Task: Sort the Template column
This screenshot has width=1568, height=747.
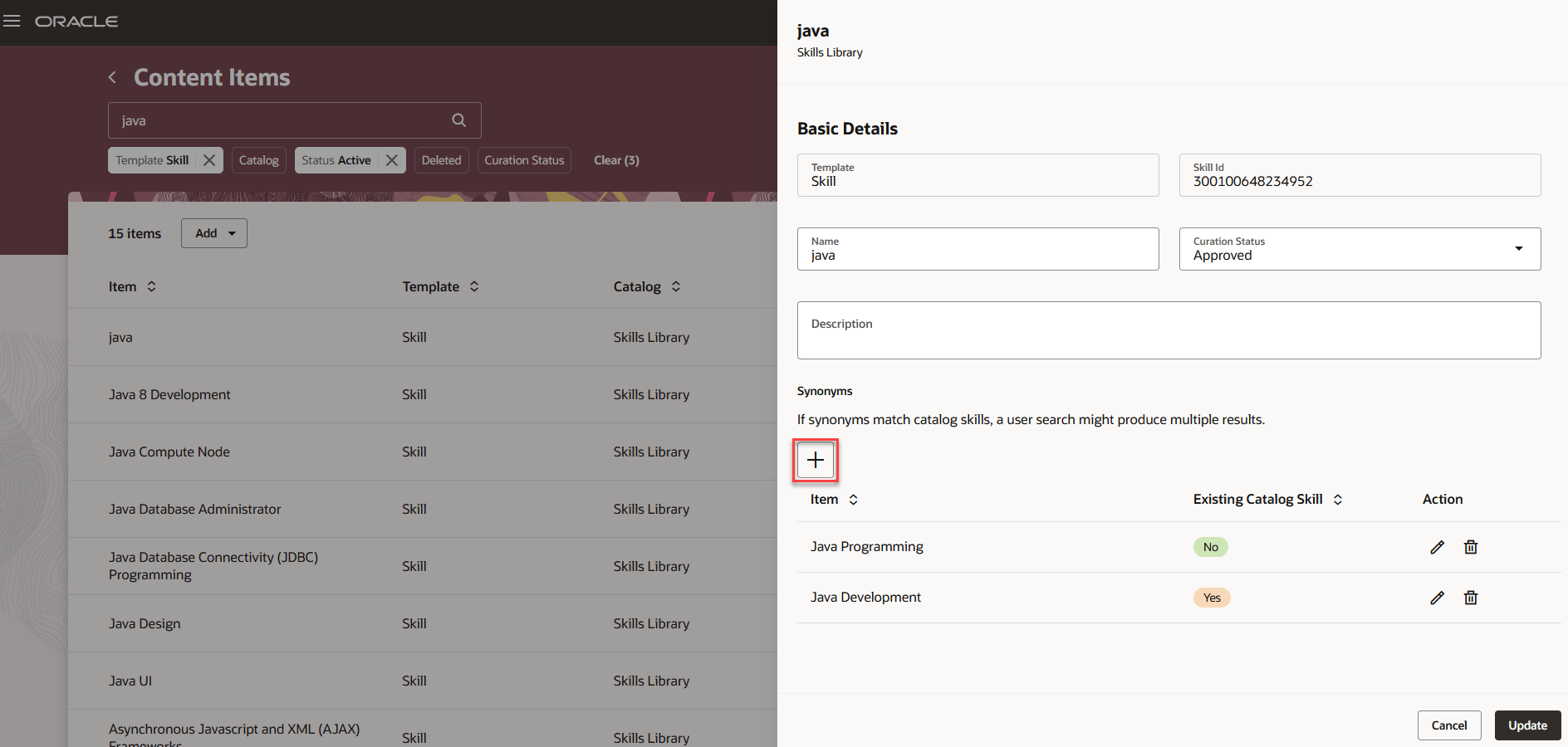Action: (474, 286)
